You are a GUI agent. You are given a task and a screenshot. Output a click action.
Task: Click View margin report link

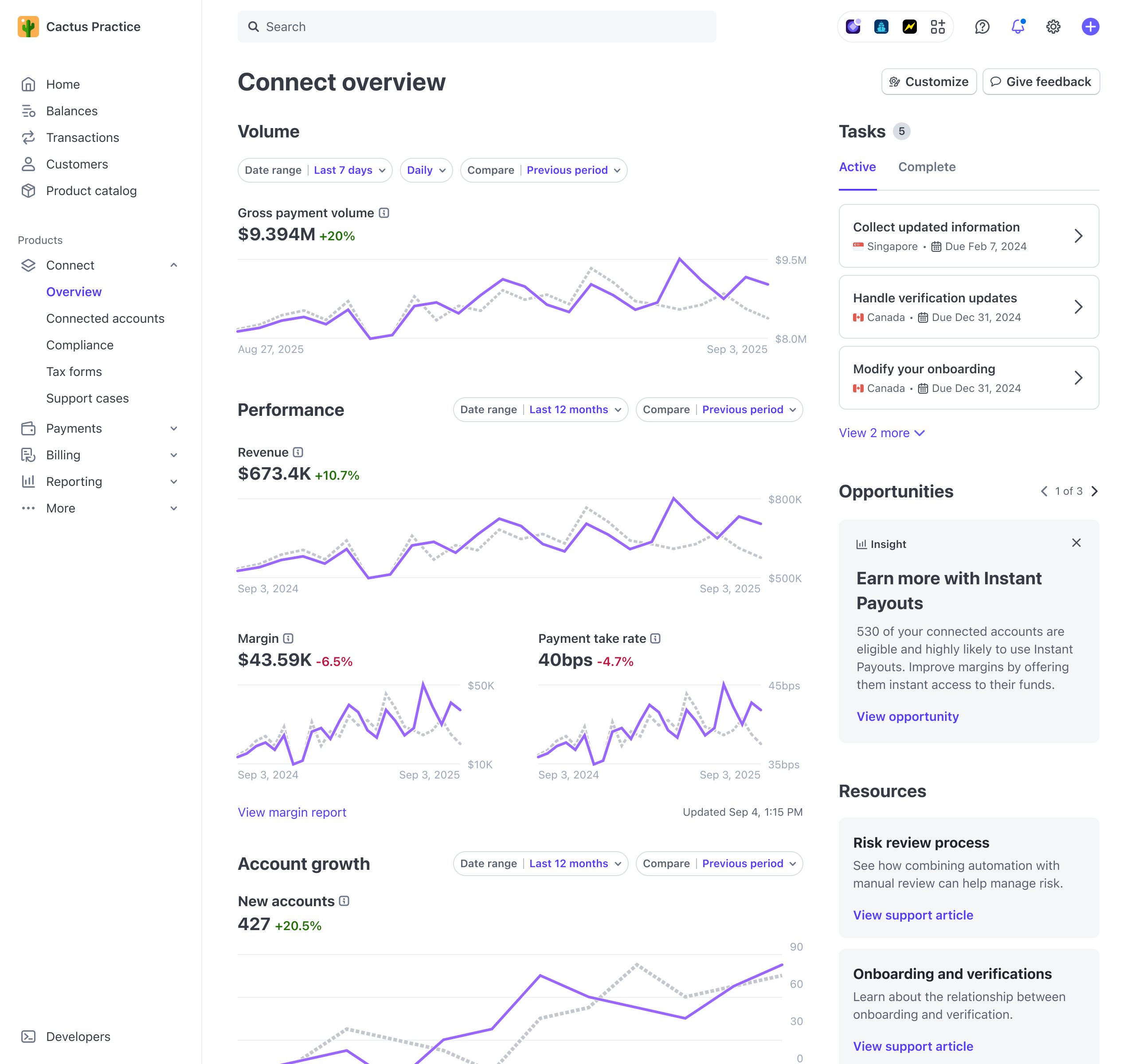pos(292,812)
